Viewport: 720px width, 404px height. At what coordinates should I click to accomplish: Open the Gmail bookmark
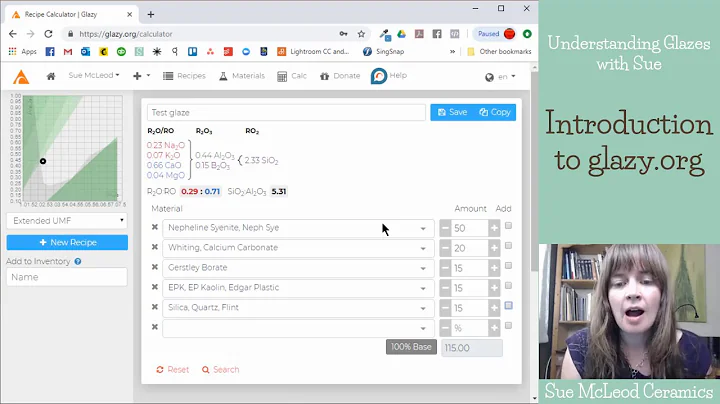pyautogui.click(x=68, y=52)
